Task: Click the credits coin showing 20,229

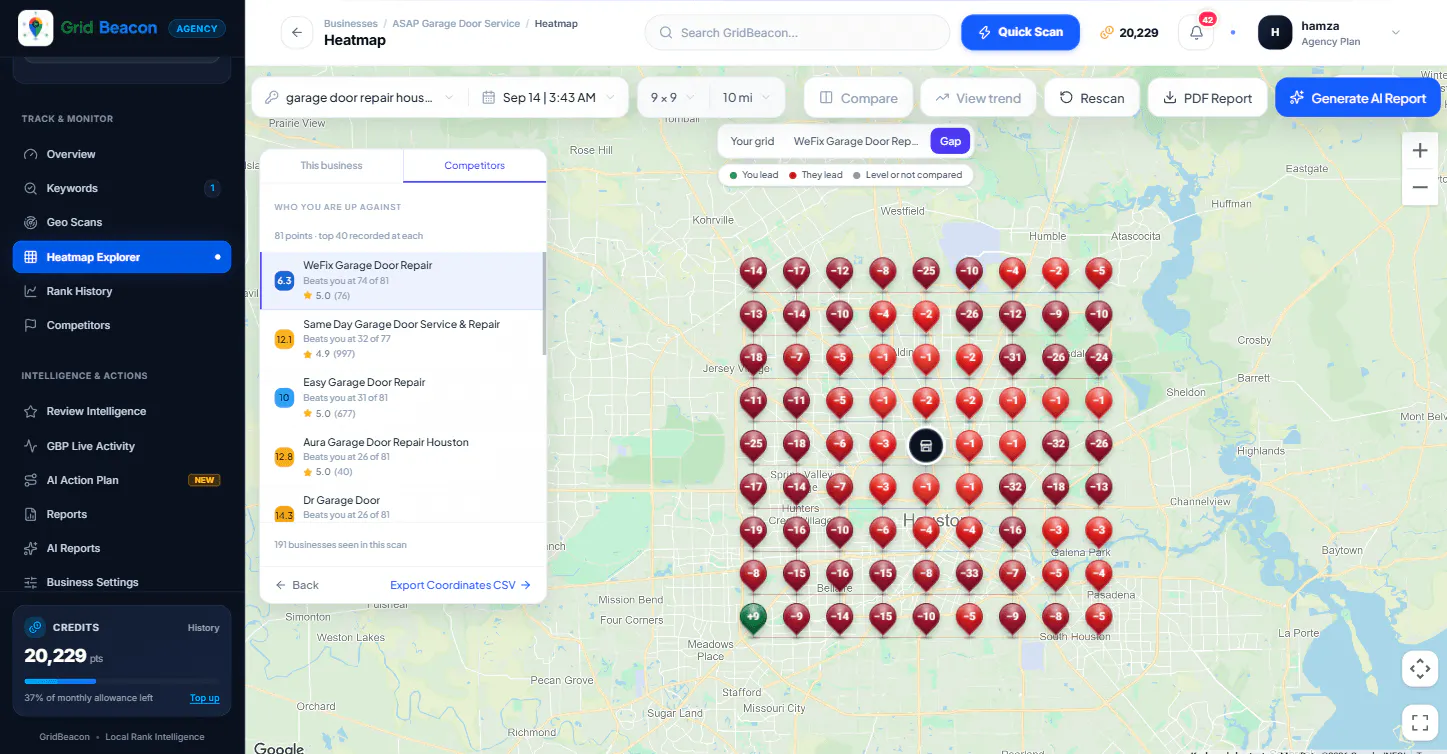Action: (x=1107, y=32)
